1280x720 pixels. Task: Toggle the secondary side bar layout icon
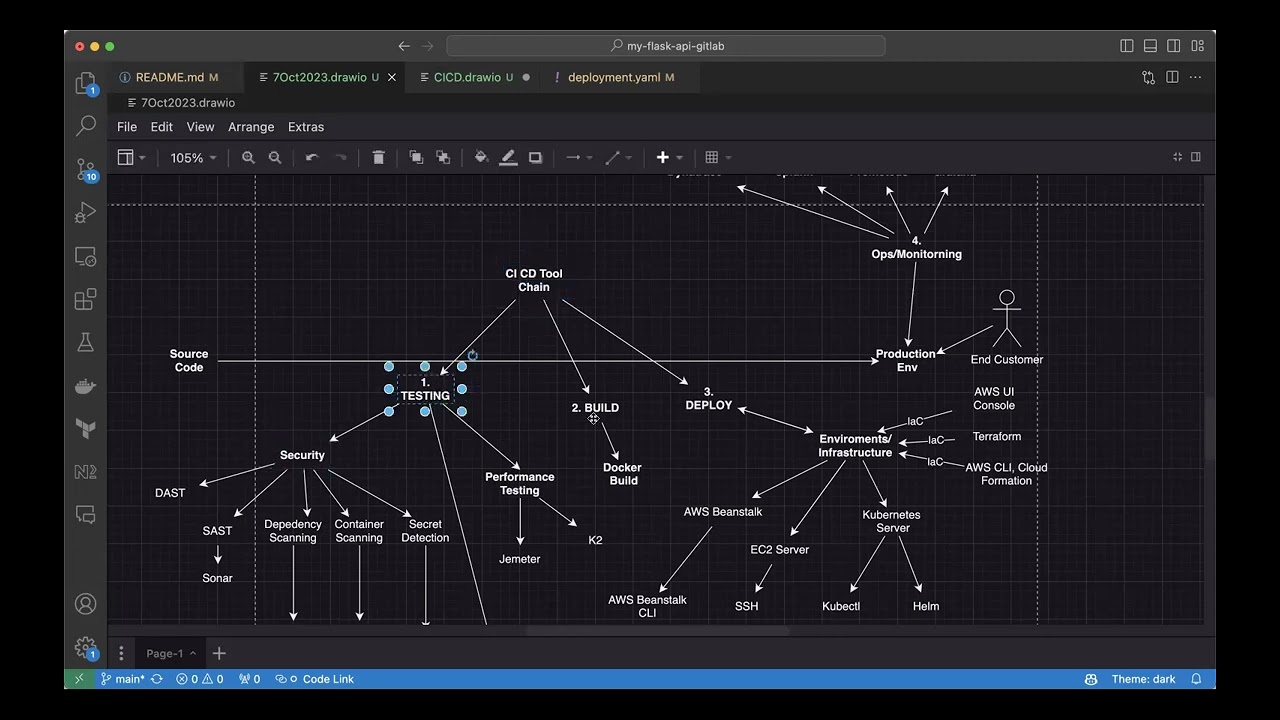point(1173,46)
